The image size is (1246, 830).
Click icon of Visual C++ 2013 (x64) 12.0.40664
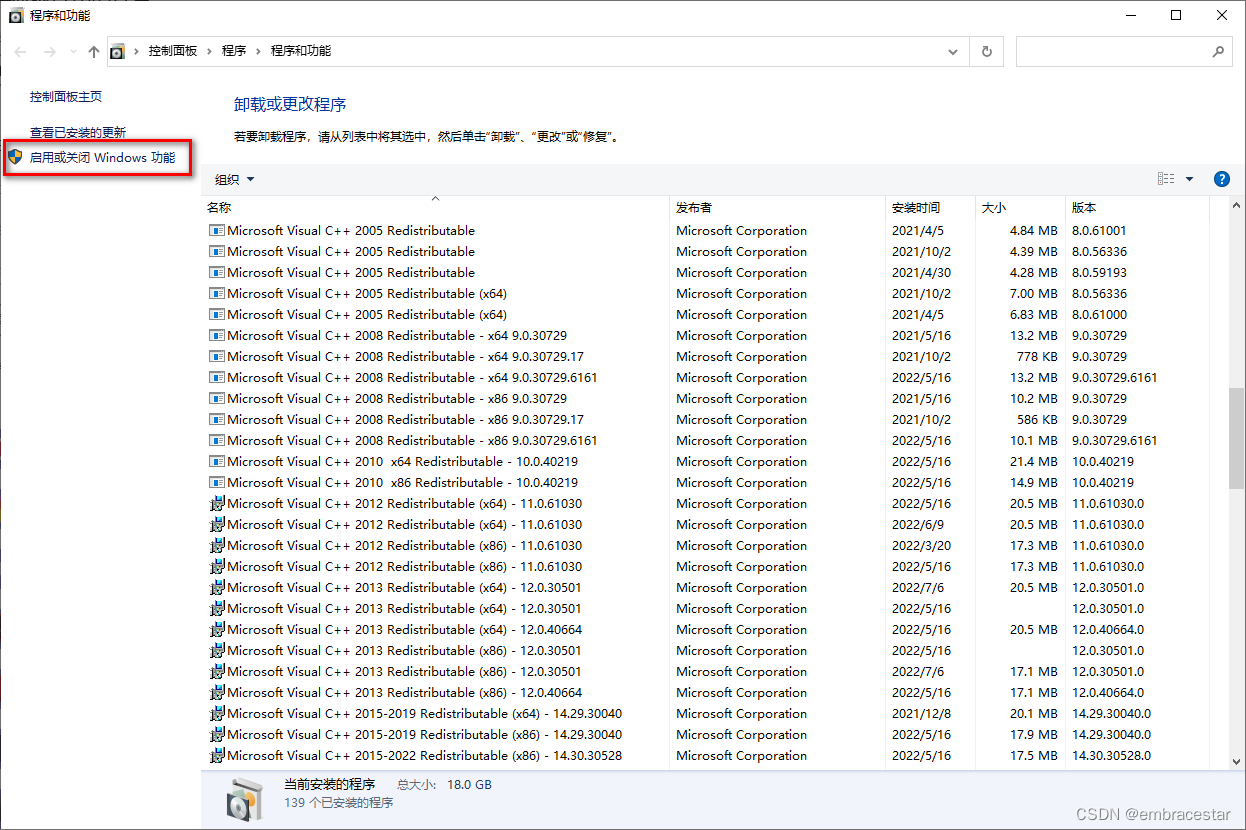pyautogui.click(x=217, y=629)
